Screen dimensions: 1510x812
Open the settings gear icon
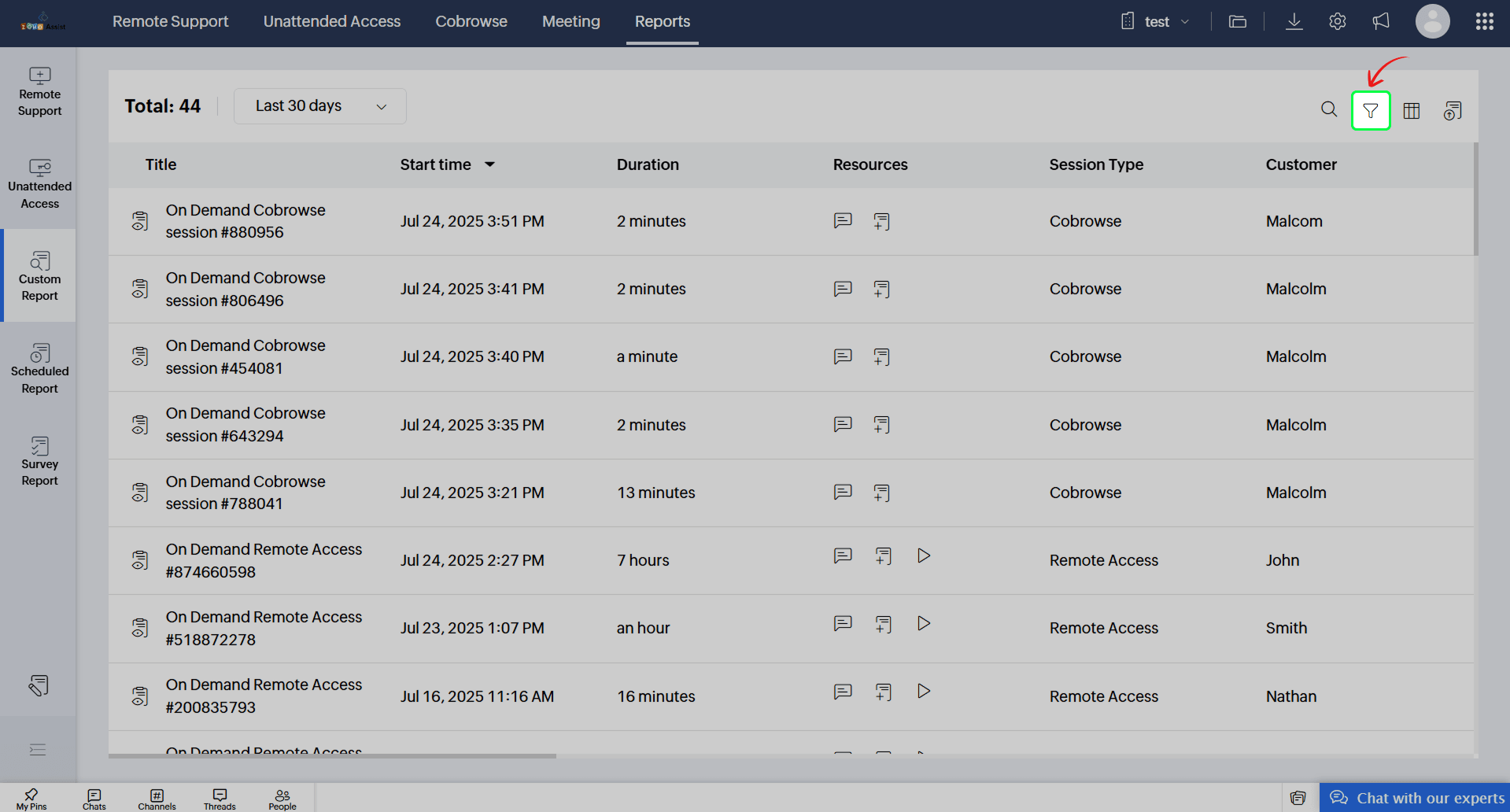tap(1337, 21)
